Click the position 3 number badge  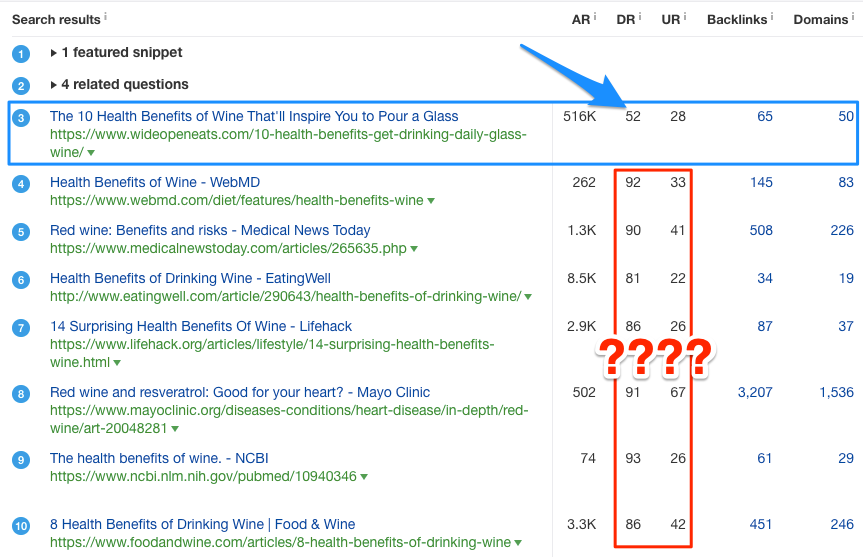point(21,118)
